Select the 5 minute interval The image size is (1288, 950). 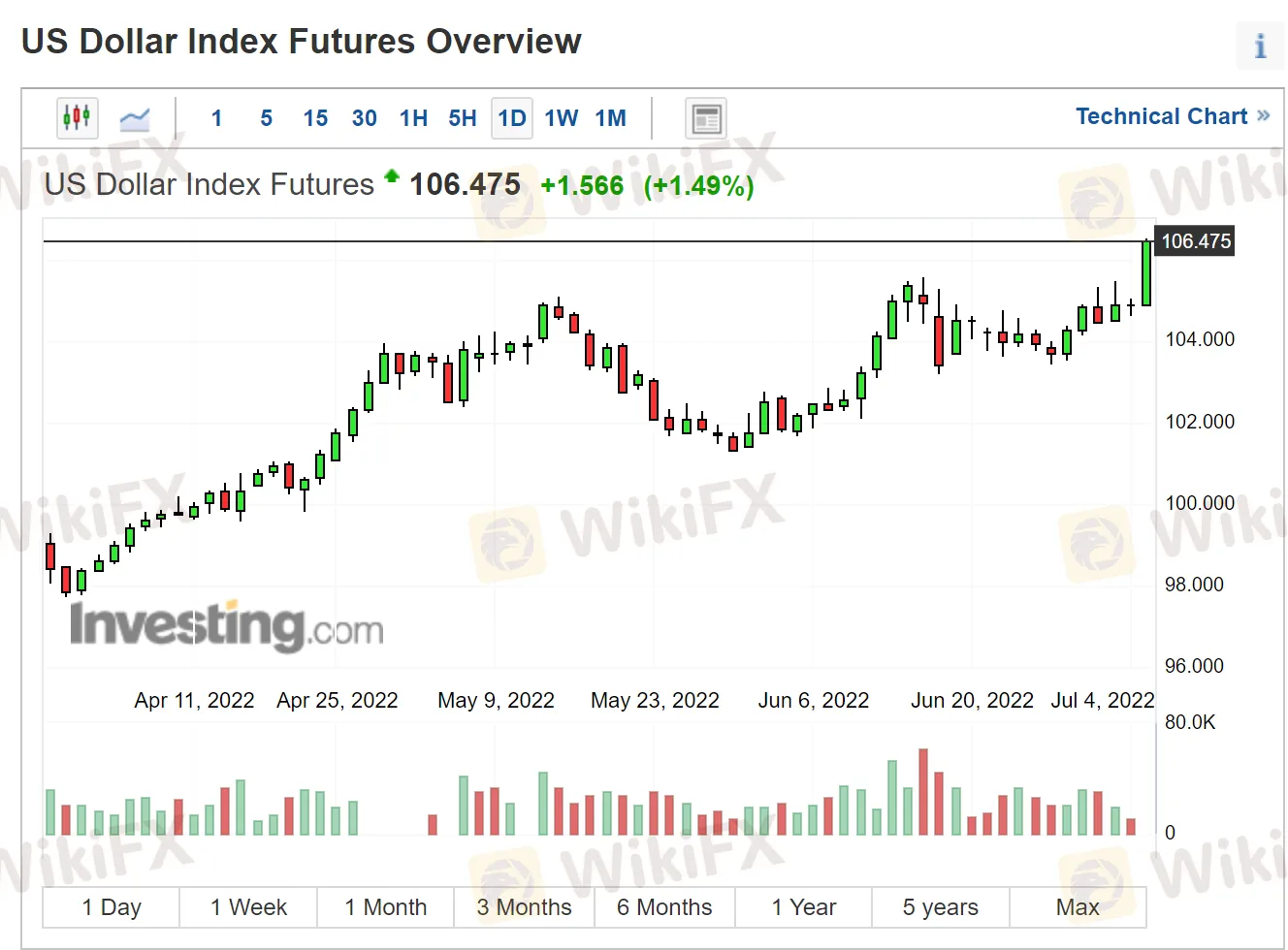click(x=267, y=118)
